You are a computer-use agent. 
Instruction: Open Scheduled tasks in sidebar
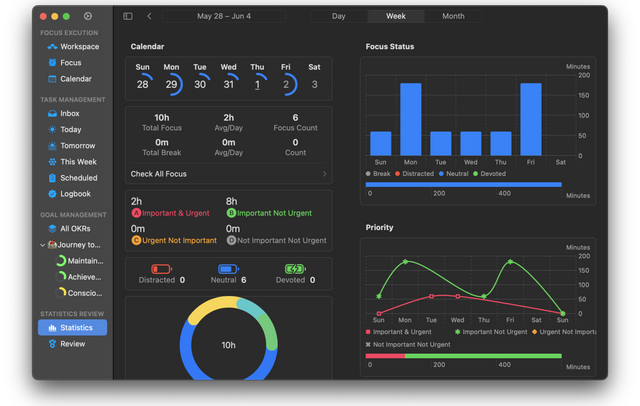[x=78, y=178]
